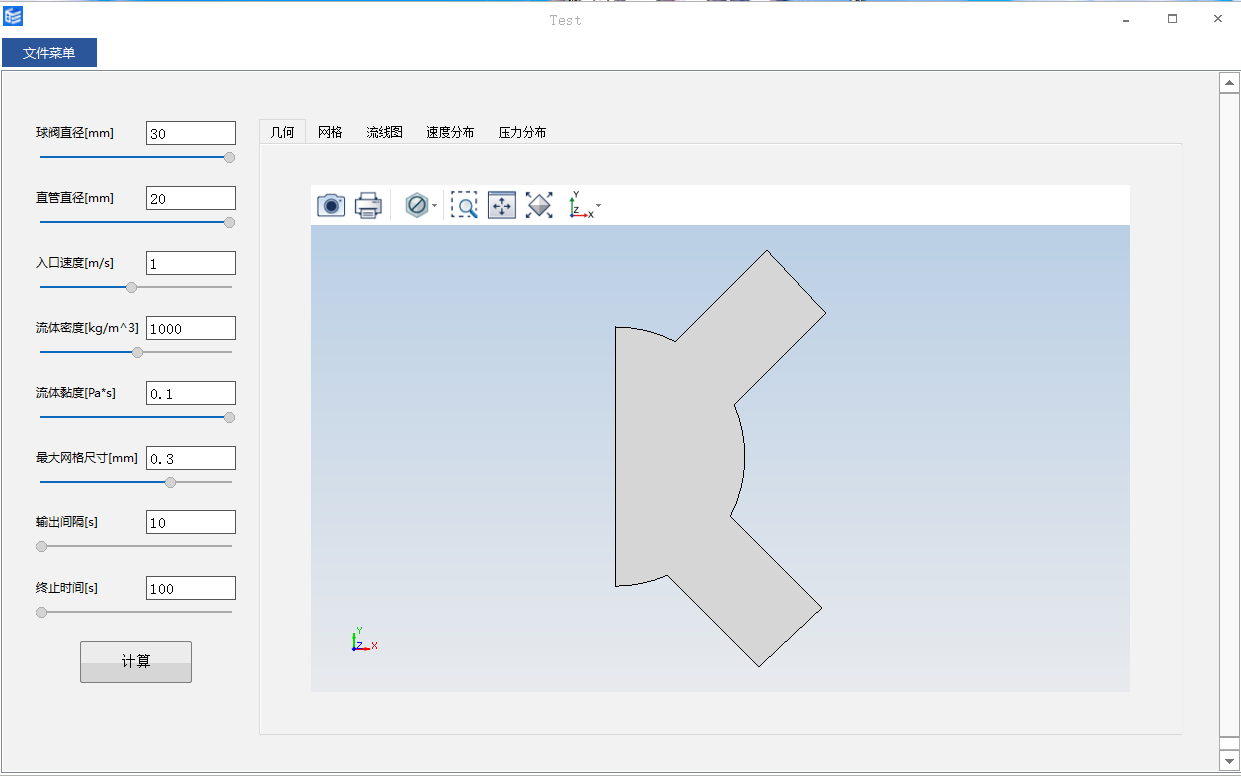Click the 直管直径 slider handle
Image resolution: width=1241 pixels, height=776 pixels.
point(229,222)
